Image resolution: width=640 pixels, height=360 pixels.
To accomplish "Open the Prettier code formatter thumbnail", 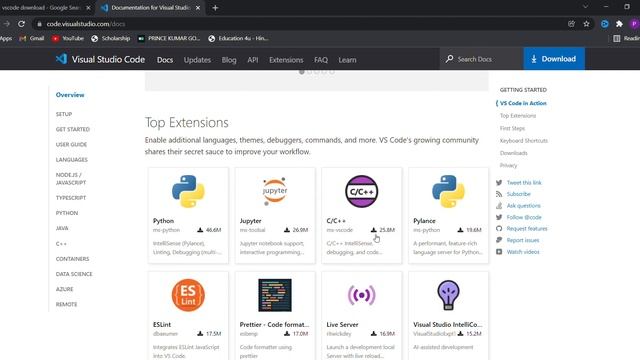I will pos(275,295).
